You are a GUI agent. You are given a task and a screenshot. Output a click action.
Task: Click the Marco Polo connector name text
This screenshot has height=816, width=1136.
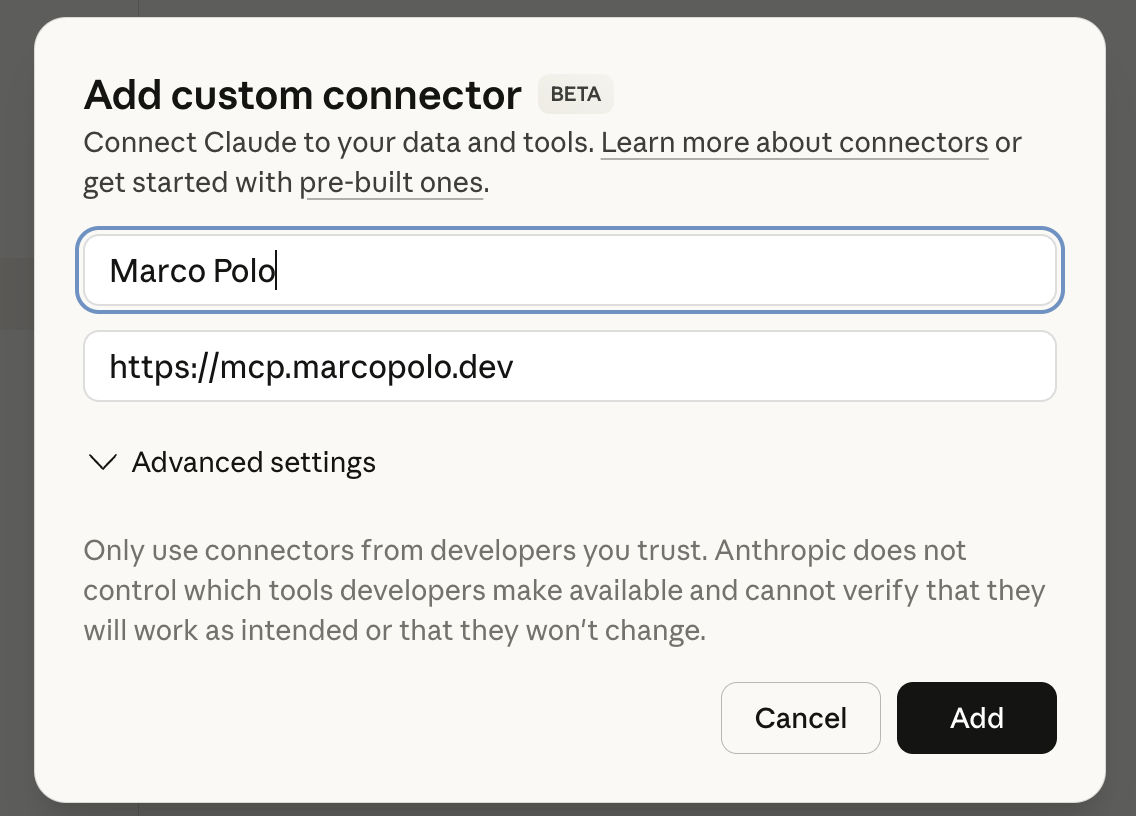point(191,269)
